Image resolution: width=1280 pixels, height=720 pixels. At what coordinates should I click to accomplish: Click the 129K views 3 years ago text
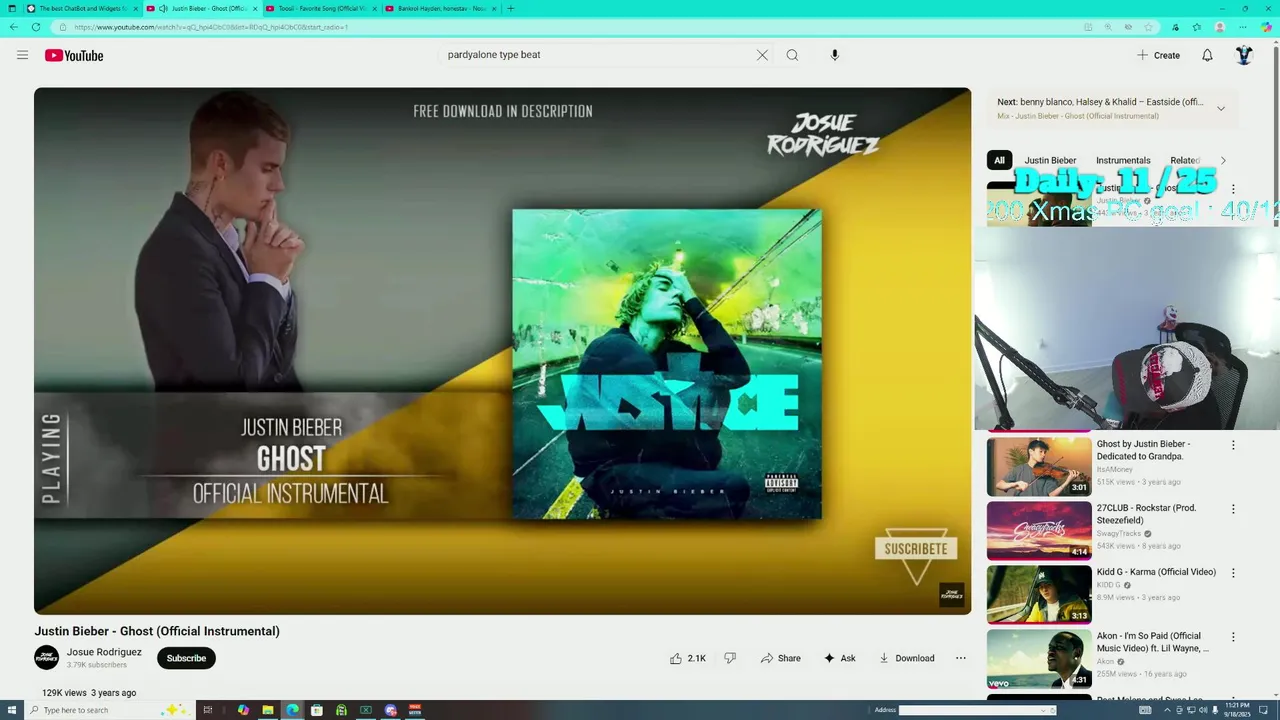pyautogui.click(x=89, y=692)
